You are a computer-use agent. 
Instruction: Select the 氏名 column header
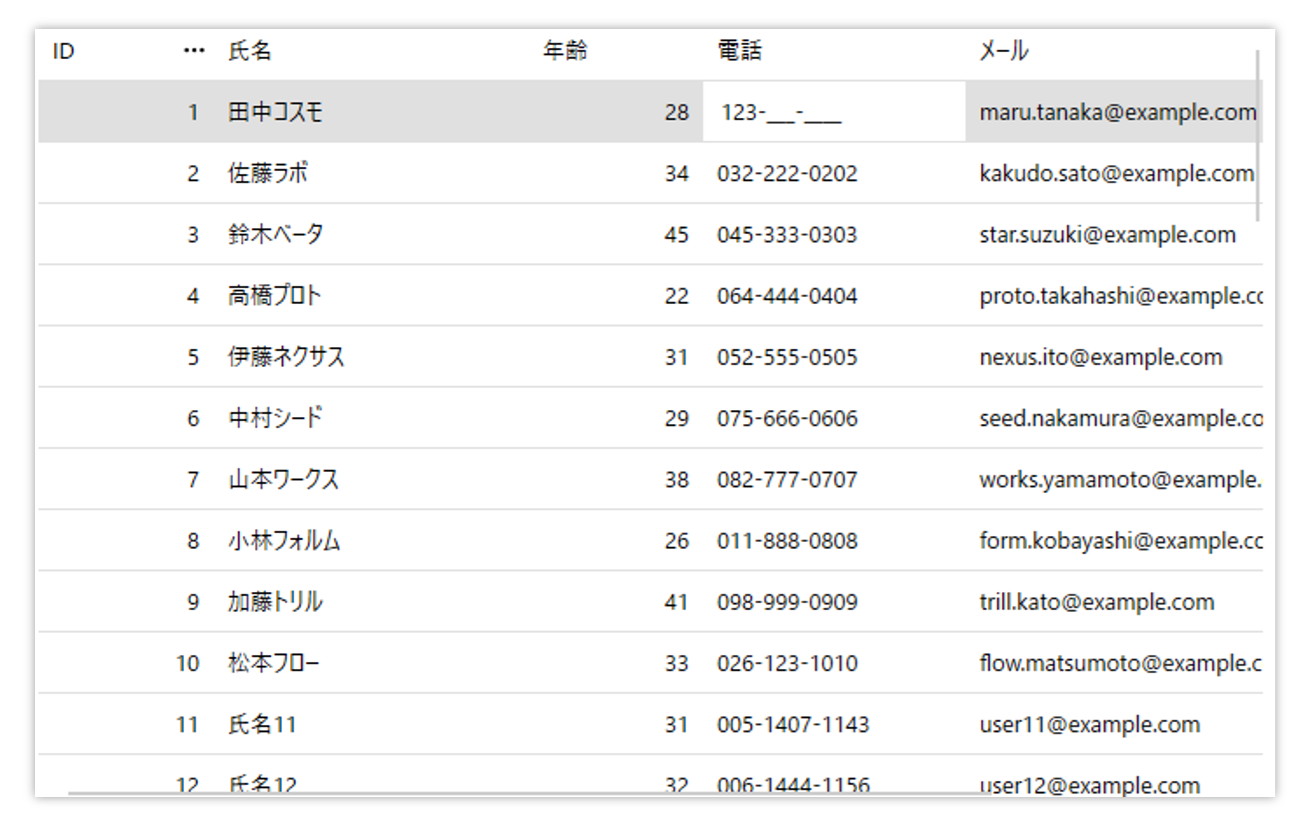pyautogui.click(x=250, y=51)
